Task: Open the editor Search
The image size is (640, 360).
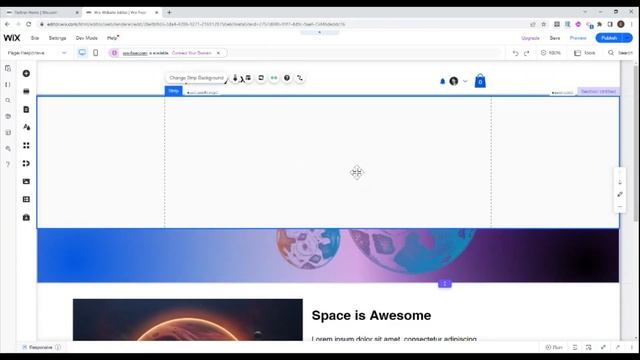Action: pyautogui.click(x=620, y=53)
